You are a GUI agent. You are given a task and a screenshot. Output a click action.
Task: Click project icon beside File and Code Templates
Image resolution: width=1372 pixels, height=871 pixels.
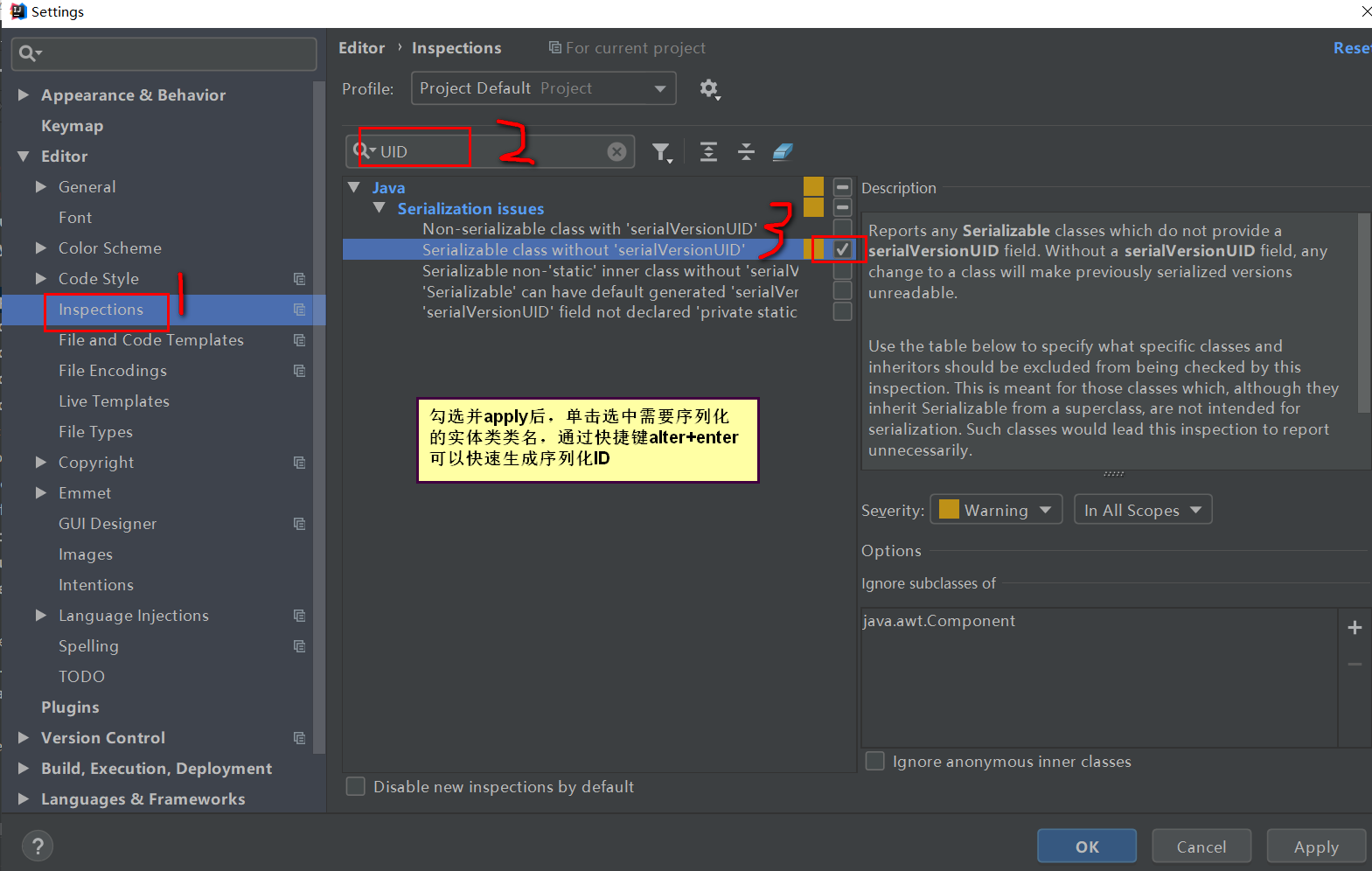click(x=300, y=340)
